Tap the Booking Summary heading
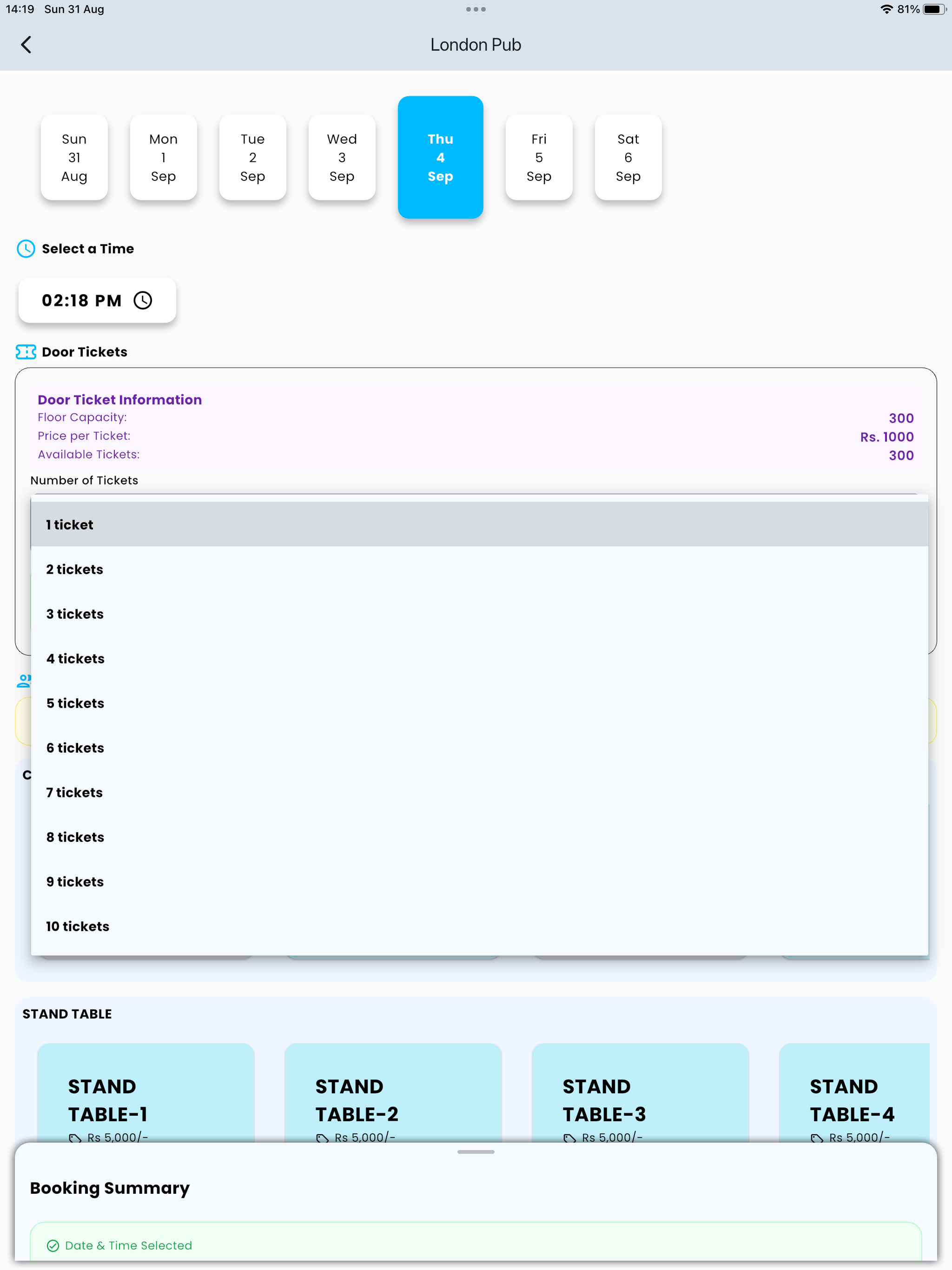Viewport: 952px width, 1270px height. tap(110, 1188)
